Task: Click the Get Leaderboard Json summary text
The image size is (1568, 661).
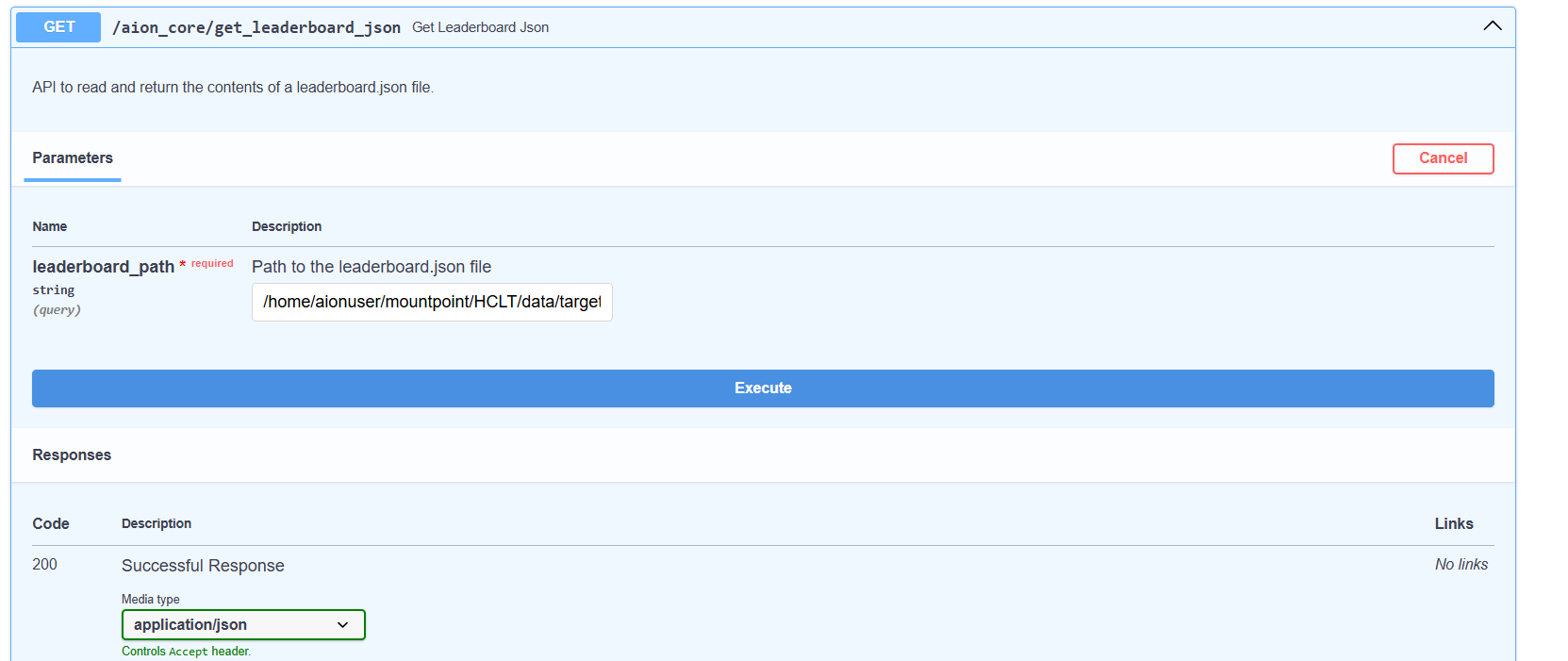Action: (480, 27)
